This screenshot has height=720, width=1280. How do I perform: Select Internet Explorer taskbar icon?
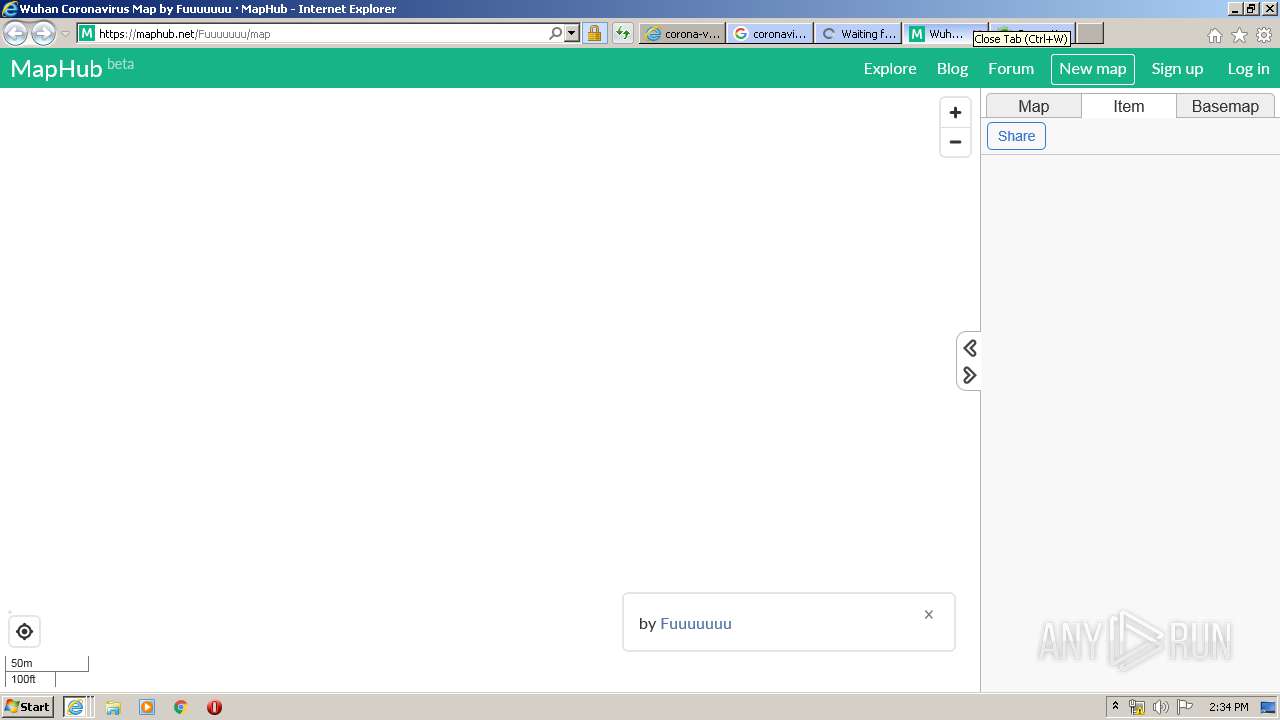[78, 707]
